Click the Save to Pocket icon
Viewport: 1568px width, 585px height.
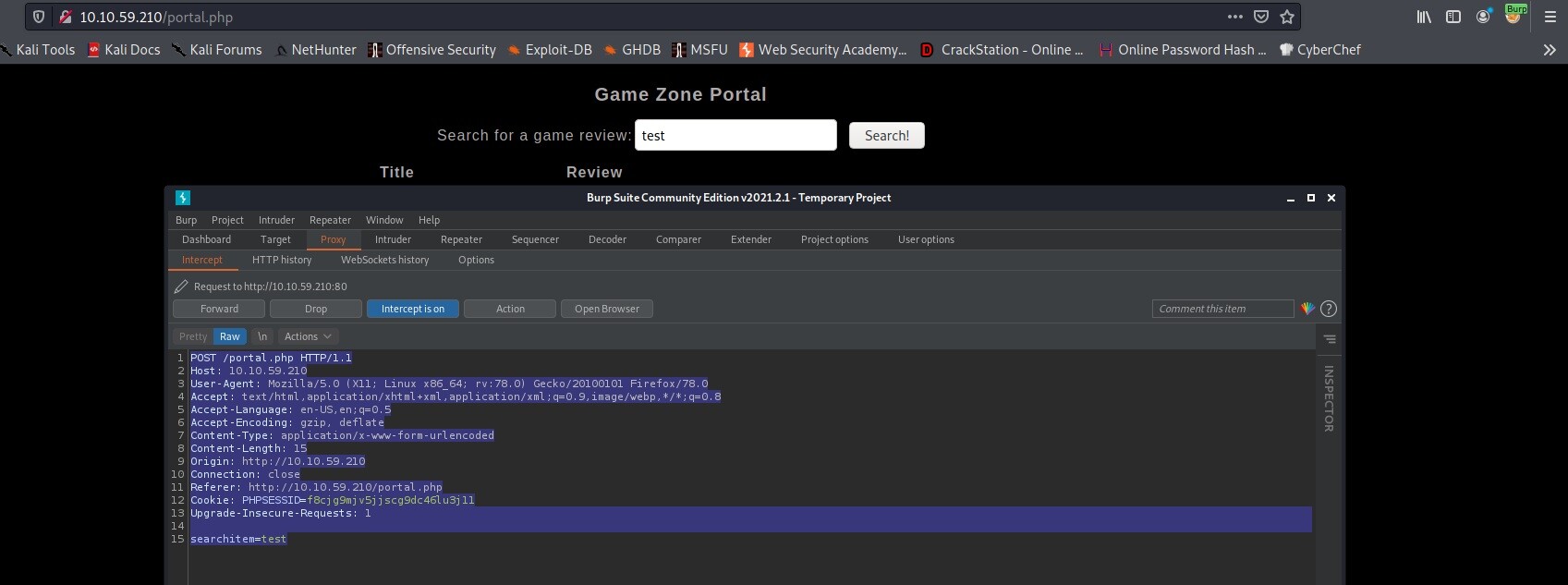coord(1261,17)
